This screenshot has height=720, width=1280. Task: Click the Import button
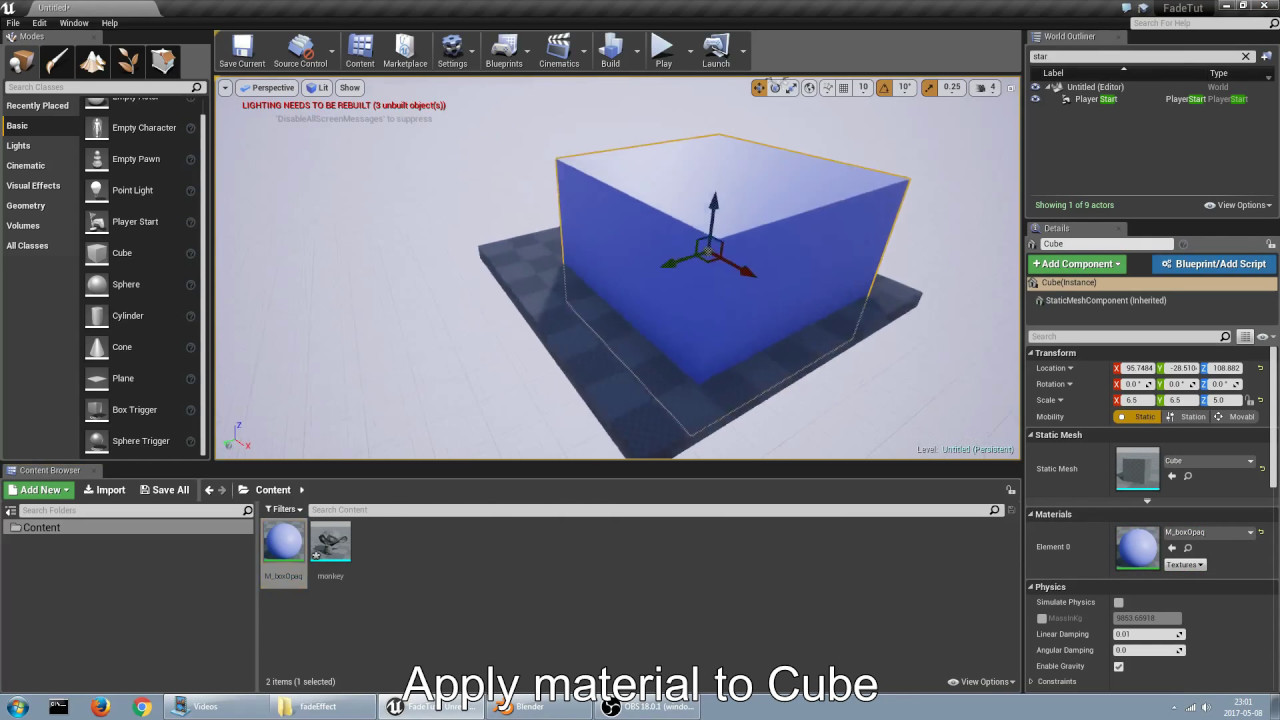(104, 490)
